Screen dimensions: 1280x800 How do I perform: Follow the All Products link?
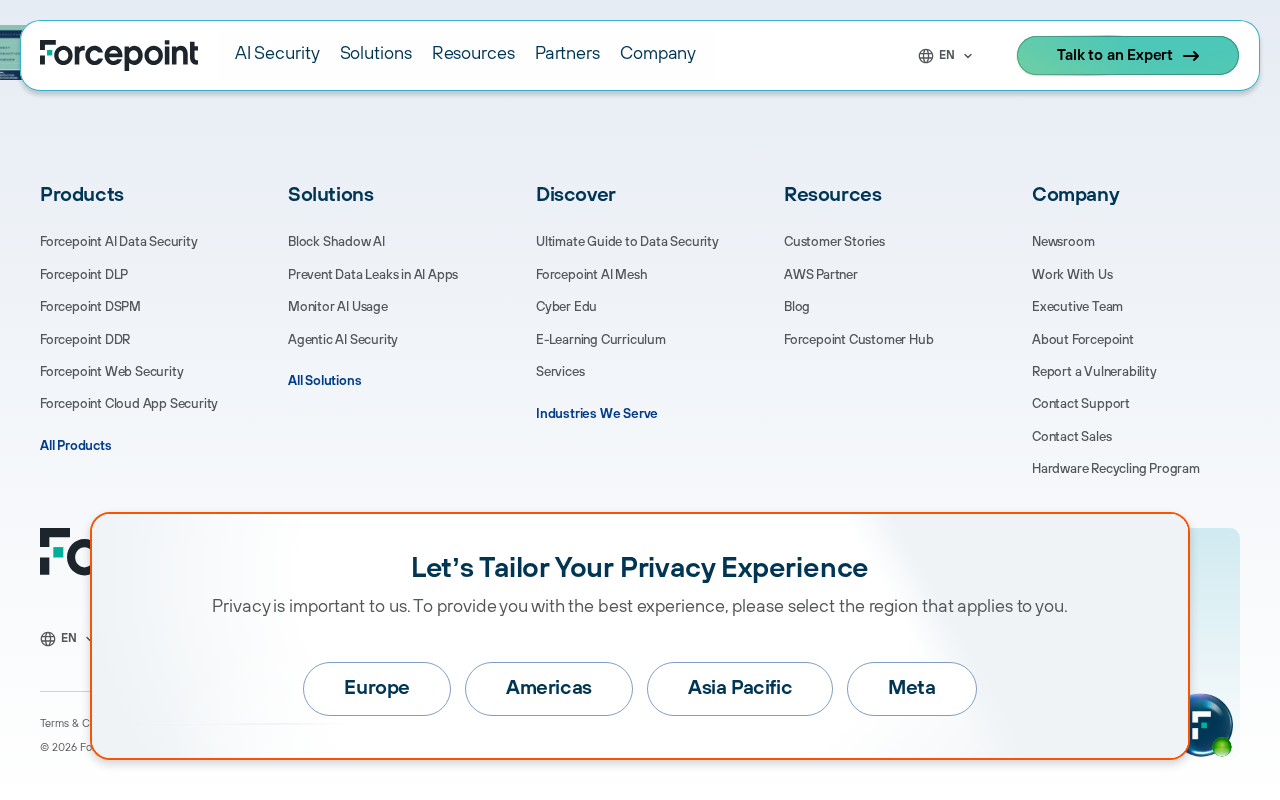(76, 446)
